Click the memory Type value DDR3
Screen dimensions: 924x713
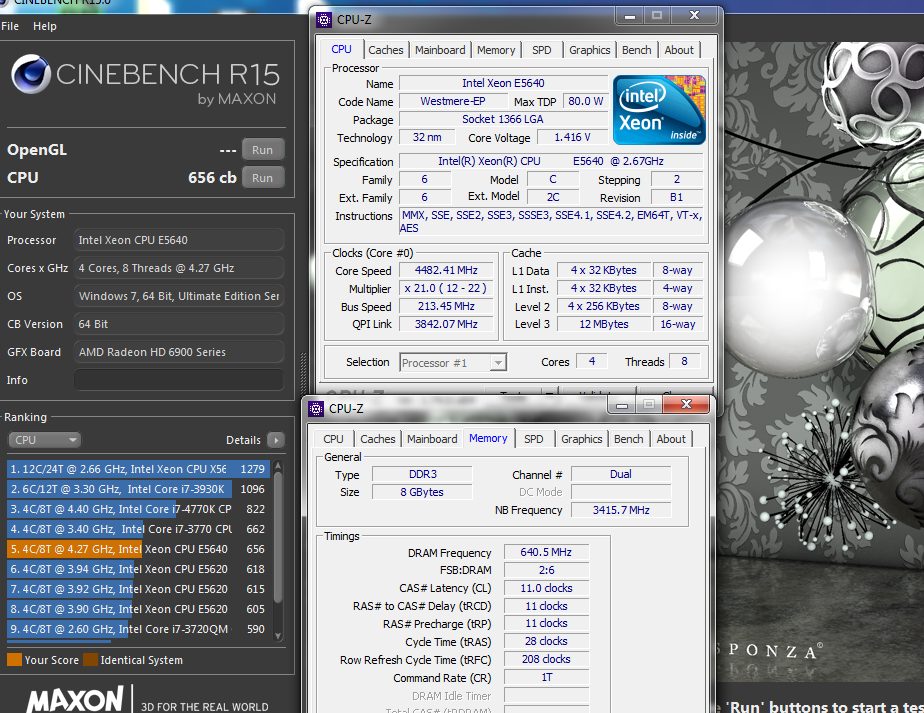tap(423, 474)
